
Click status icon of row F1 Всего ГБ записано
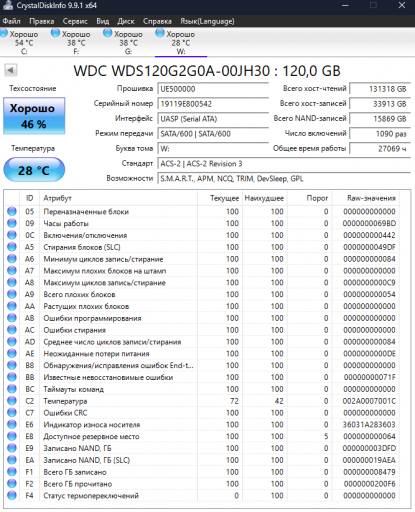pyautogui.click(x=12, y=472)
